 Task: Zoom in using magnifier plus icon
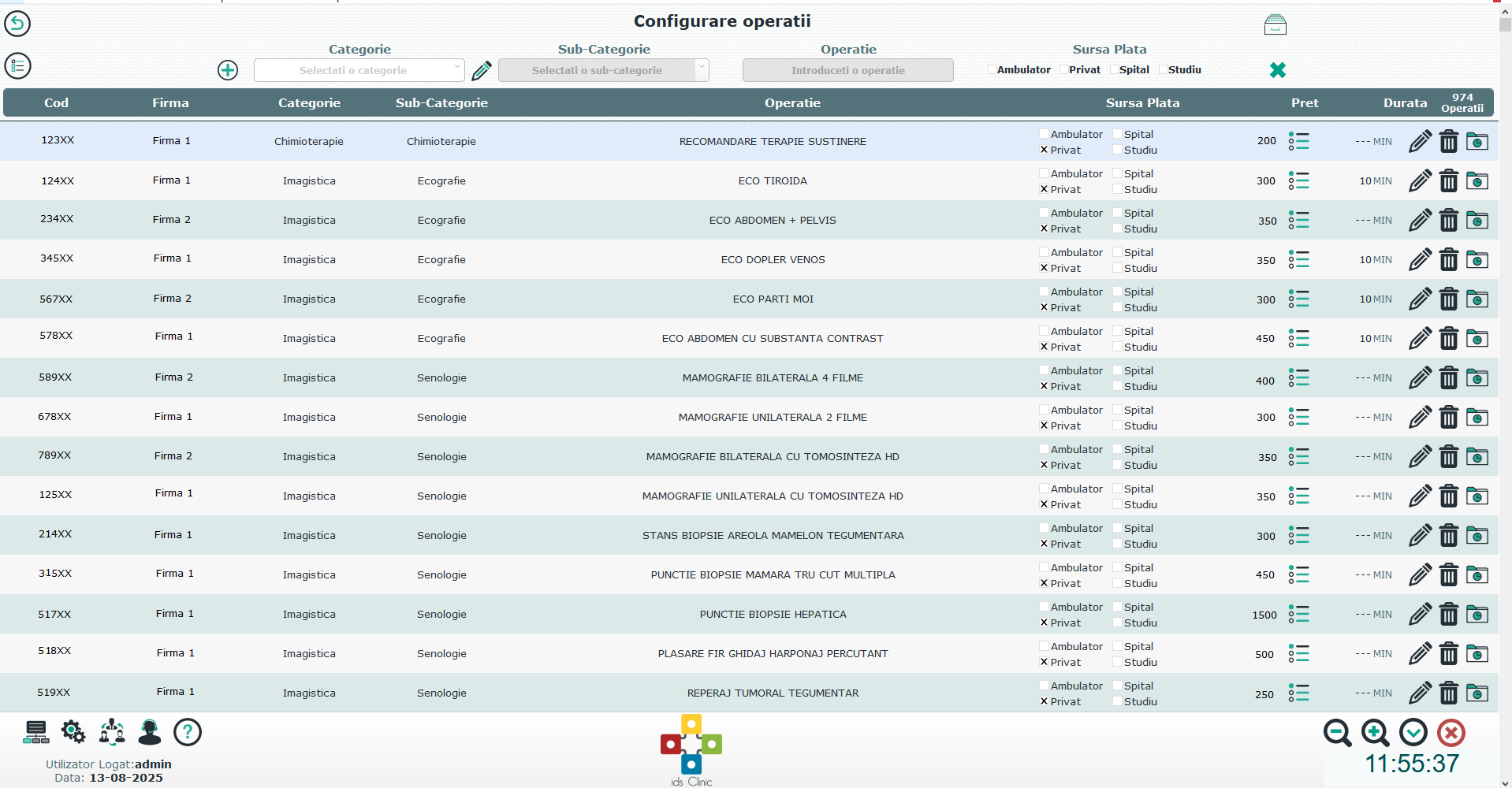[x=1375, y=733]
